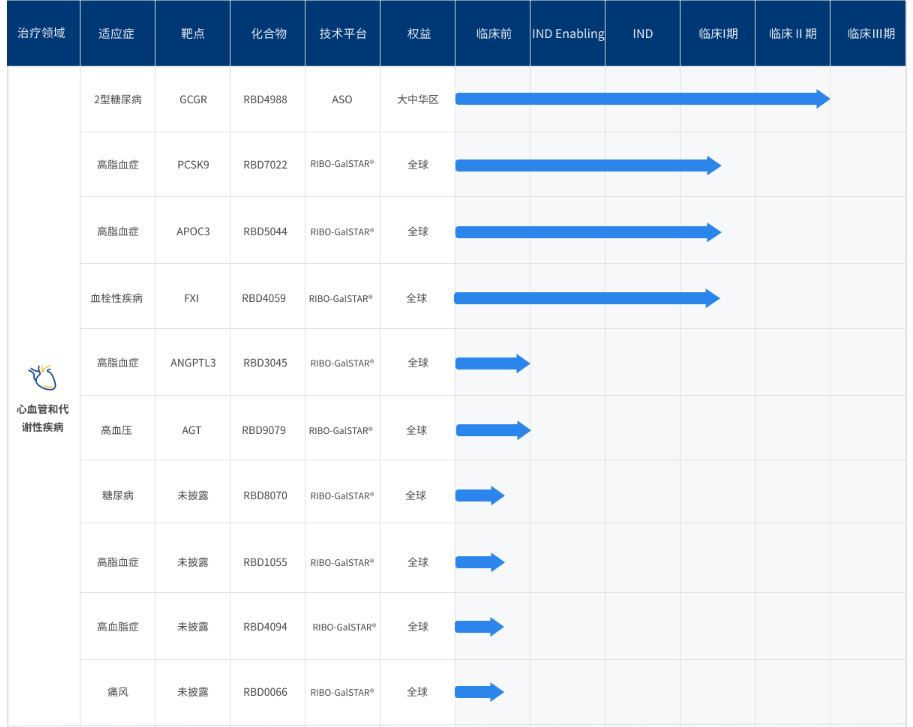The width and height of the screenshot is (913, 727).
Task: Select the 大中华区 rights cell
Action: (417, 100)
